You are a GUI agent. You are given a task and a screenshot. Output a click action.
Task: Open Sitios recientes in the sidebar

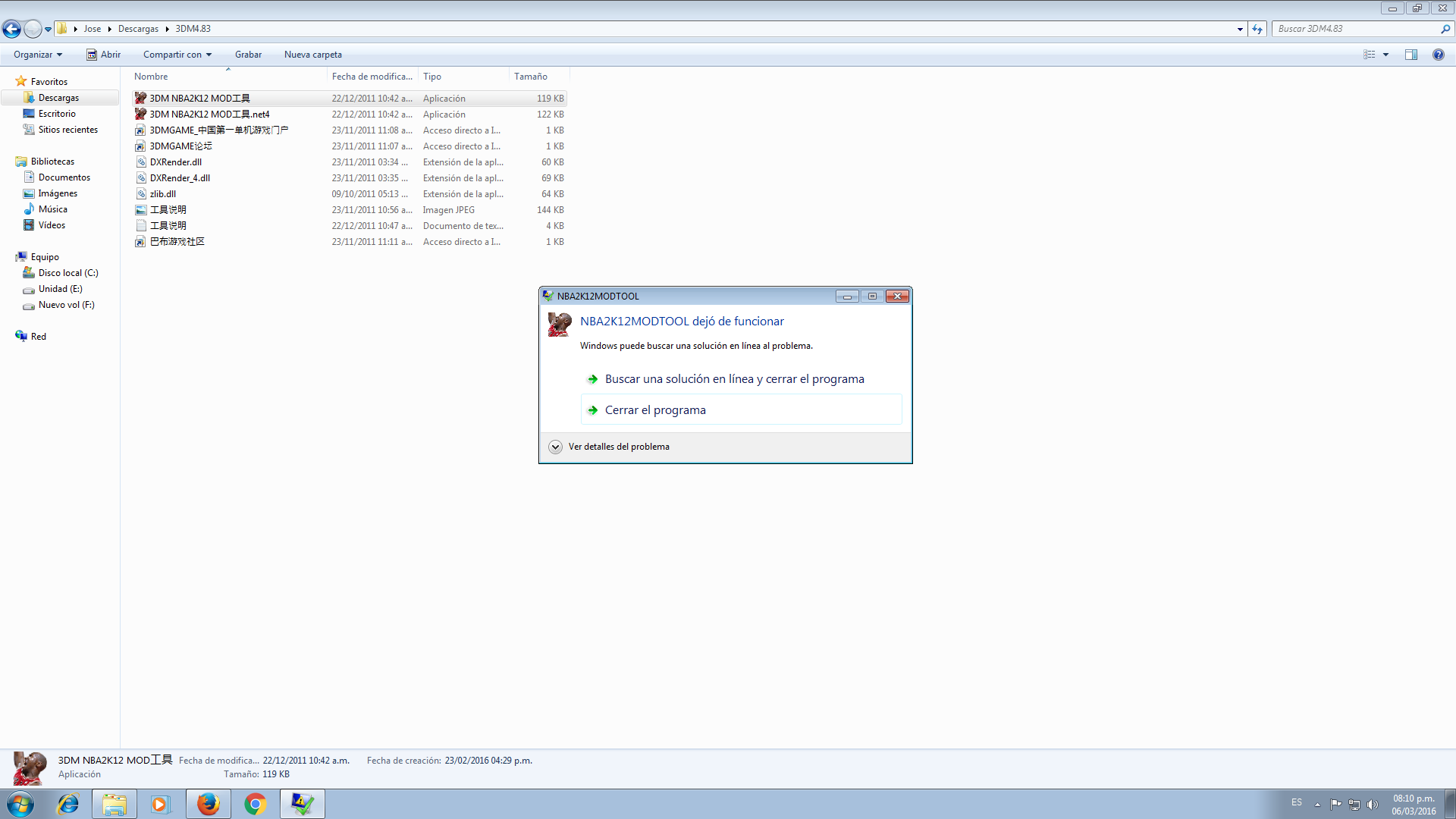pos(68,130)
